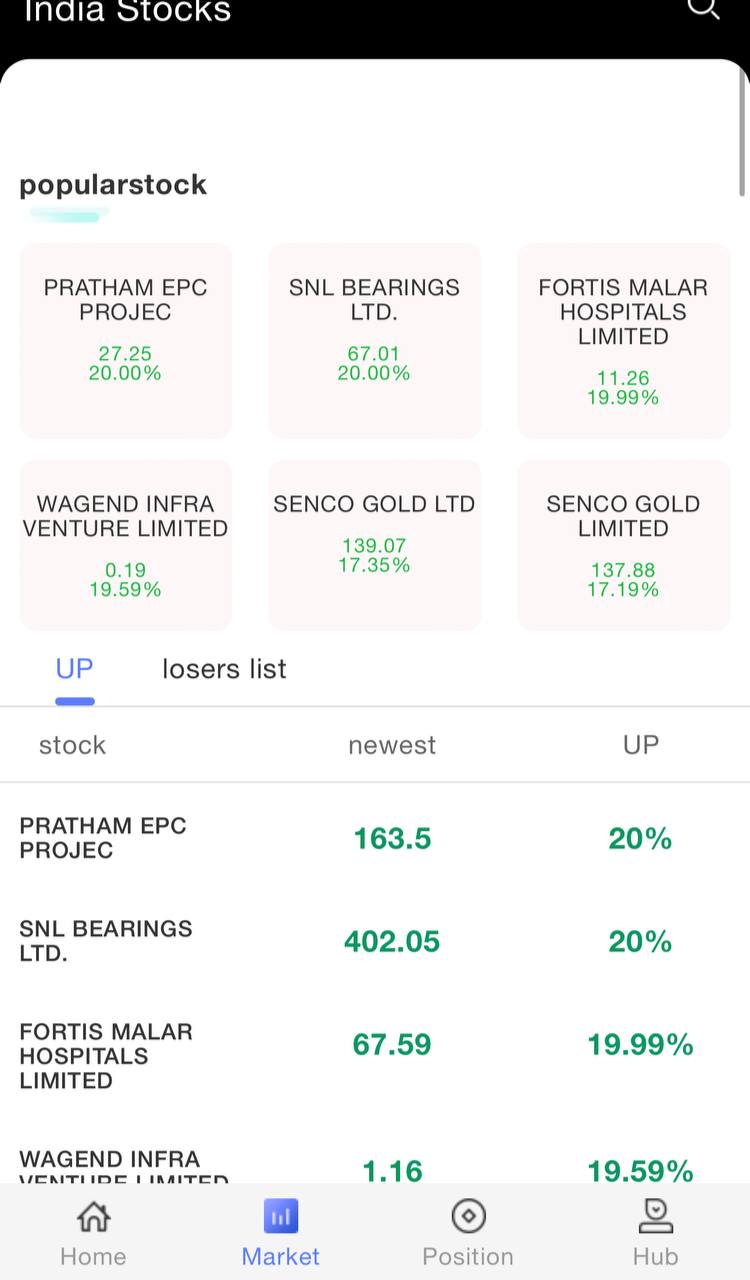This screenshot has height=1280, width=750.
Task: Open FORTIS MALAR HOSPITALS popular card
Action: 623,340
